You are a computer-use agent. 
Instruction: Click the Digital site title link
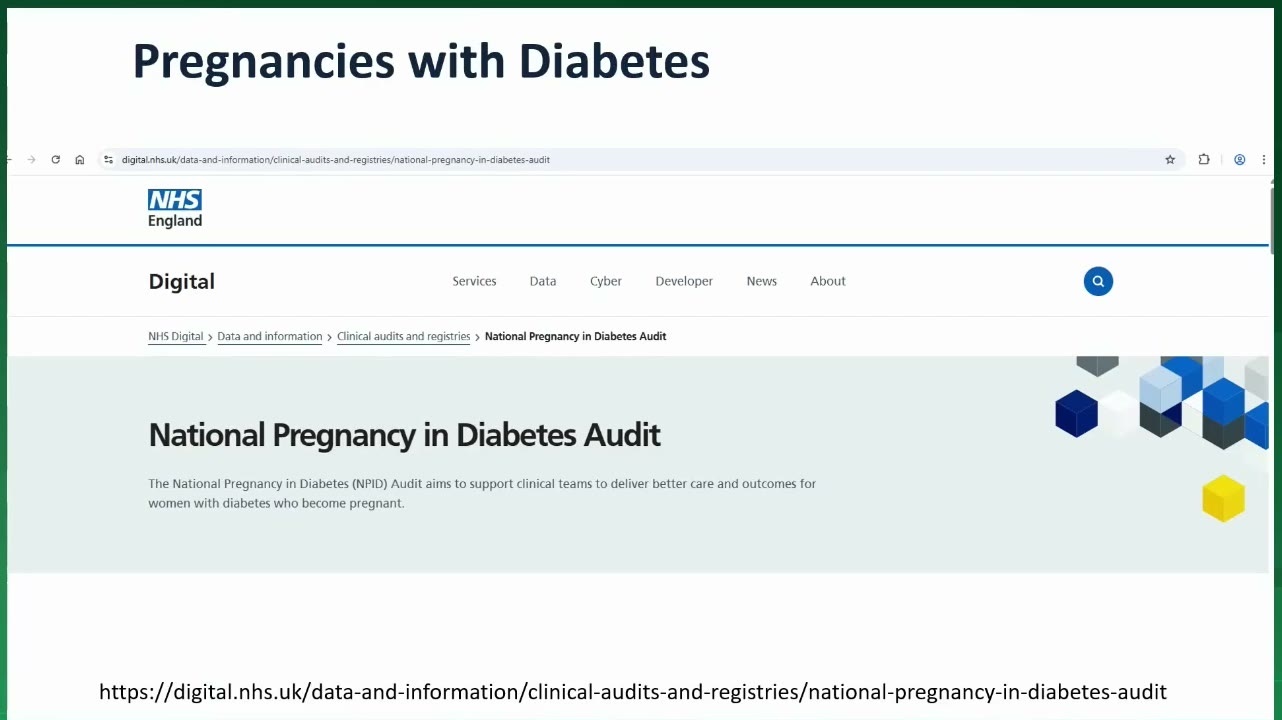click(182, 282)
